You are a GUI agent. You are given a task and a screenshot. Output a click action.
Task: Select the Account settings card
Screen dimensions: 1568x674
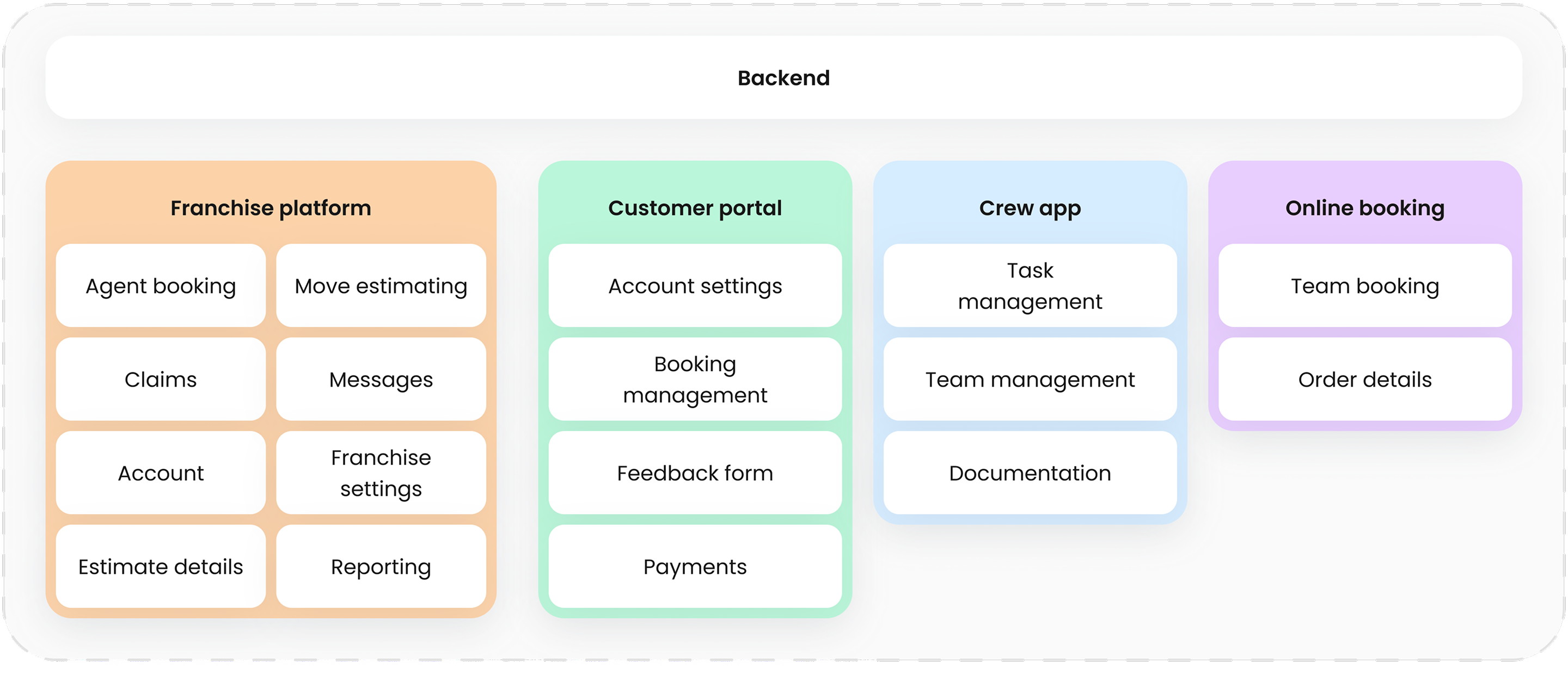(695, 286)
